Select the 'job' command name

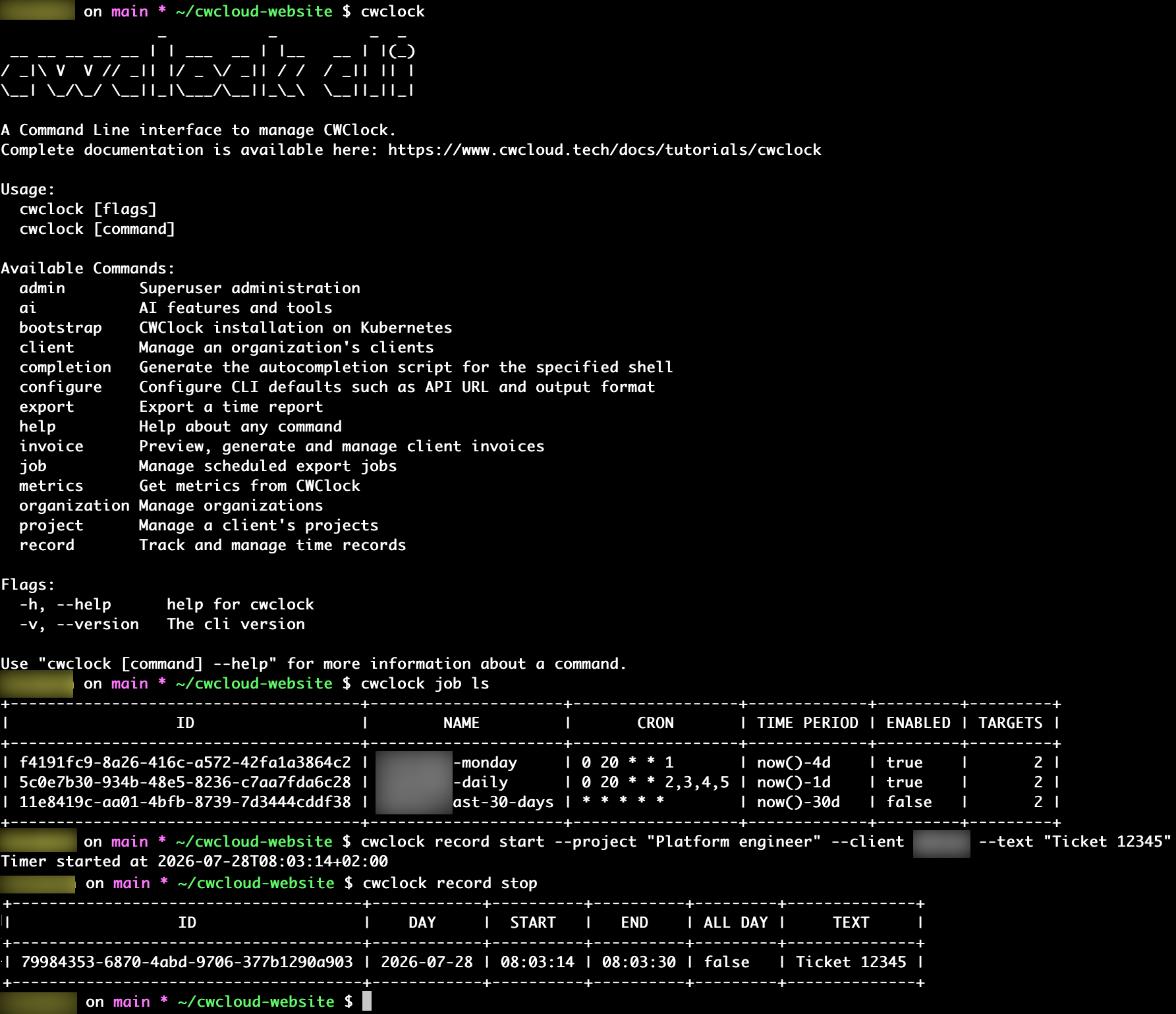click(x=33, y=466)
